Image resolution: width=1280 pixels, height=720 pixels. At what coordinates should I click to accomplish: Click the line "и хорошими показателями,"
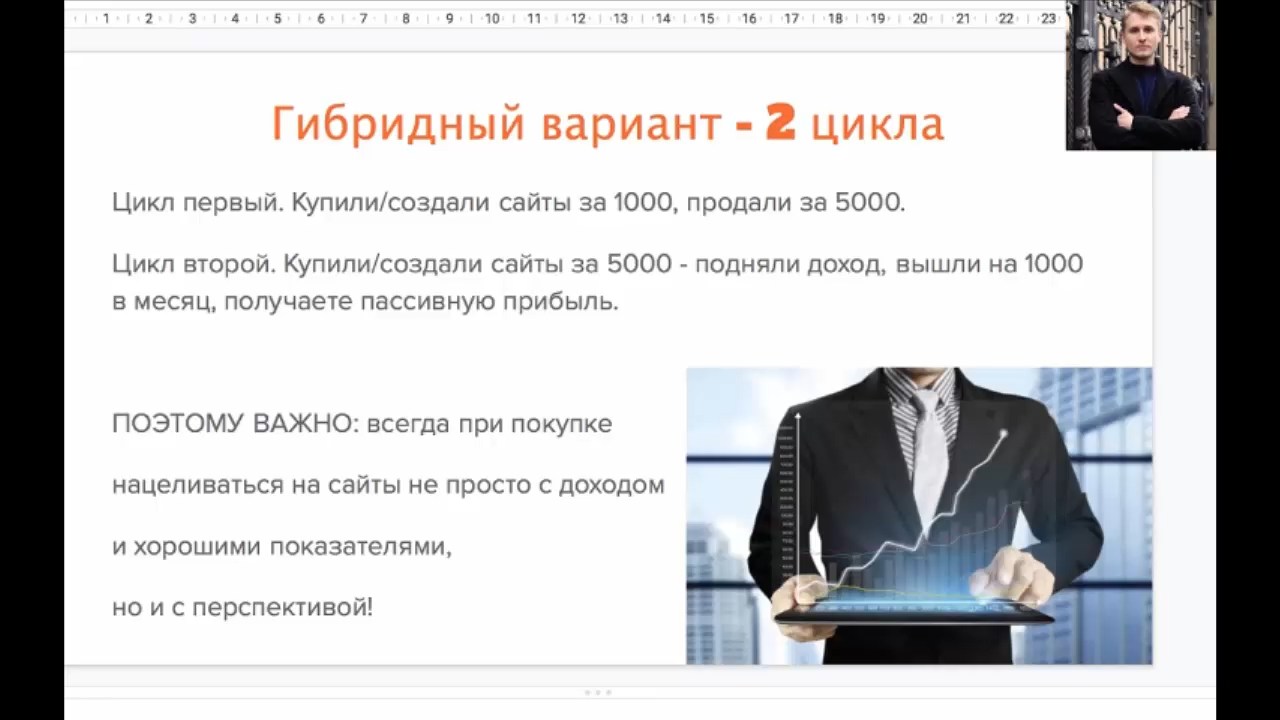click(x=282, y=547)
